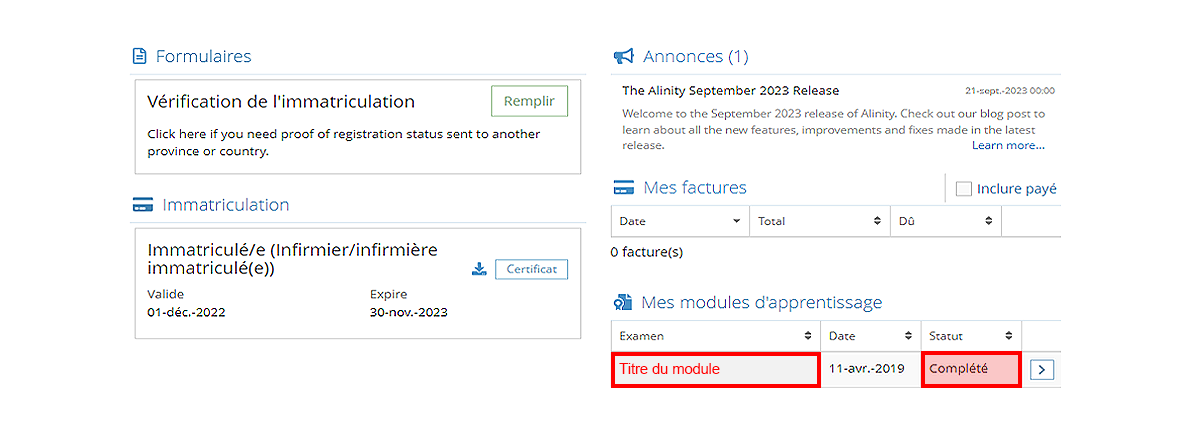The width and height of the screenshot is (1200, 435).
Task: Click the Formulaires document icon
Action: 140,56
